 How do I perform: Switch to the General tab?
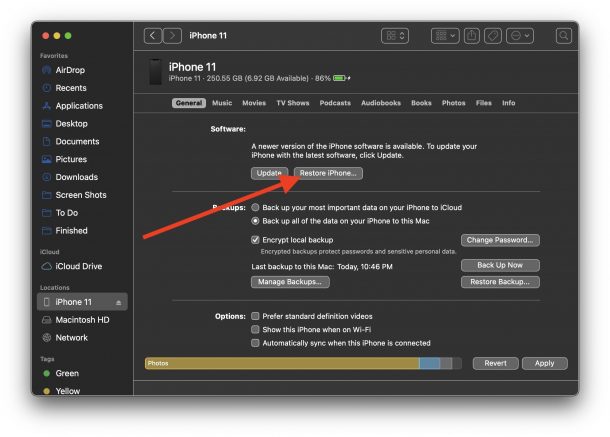tap(189, 103)
